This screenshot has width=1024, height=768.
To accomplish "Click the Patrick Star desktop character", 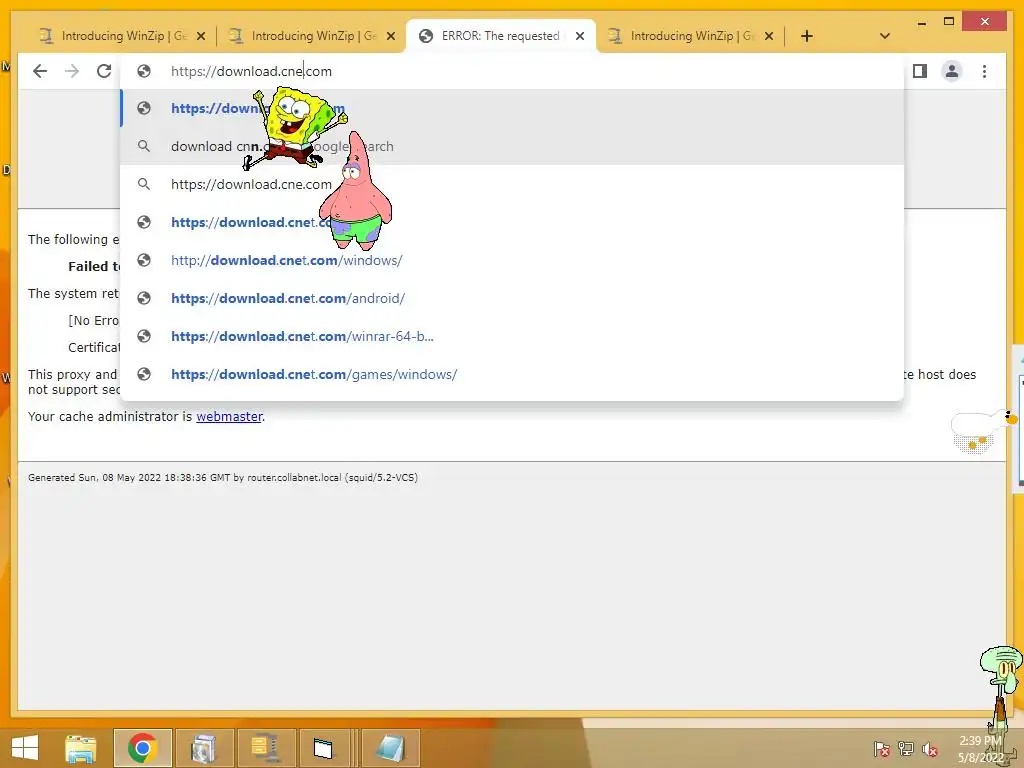I will click(x=356, y=191).
